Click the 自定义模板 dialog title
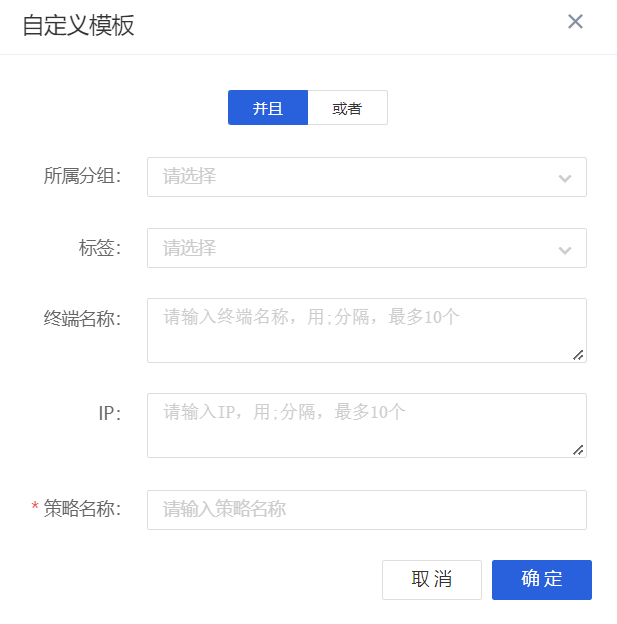 [x=78, y=26]
